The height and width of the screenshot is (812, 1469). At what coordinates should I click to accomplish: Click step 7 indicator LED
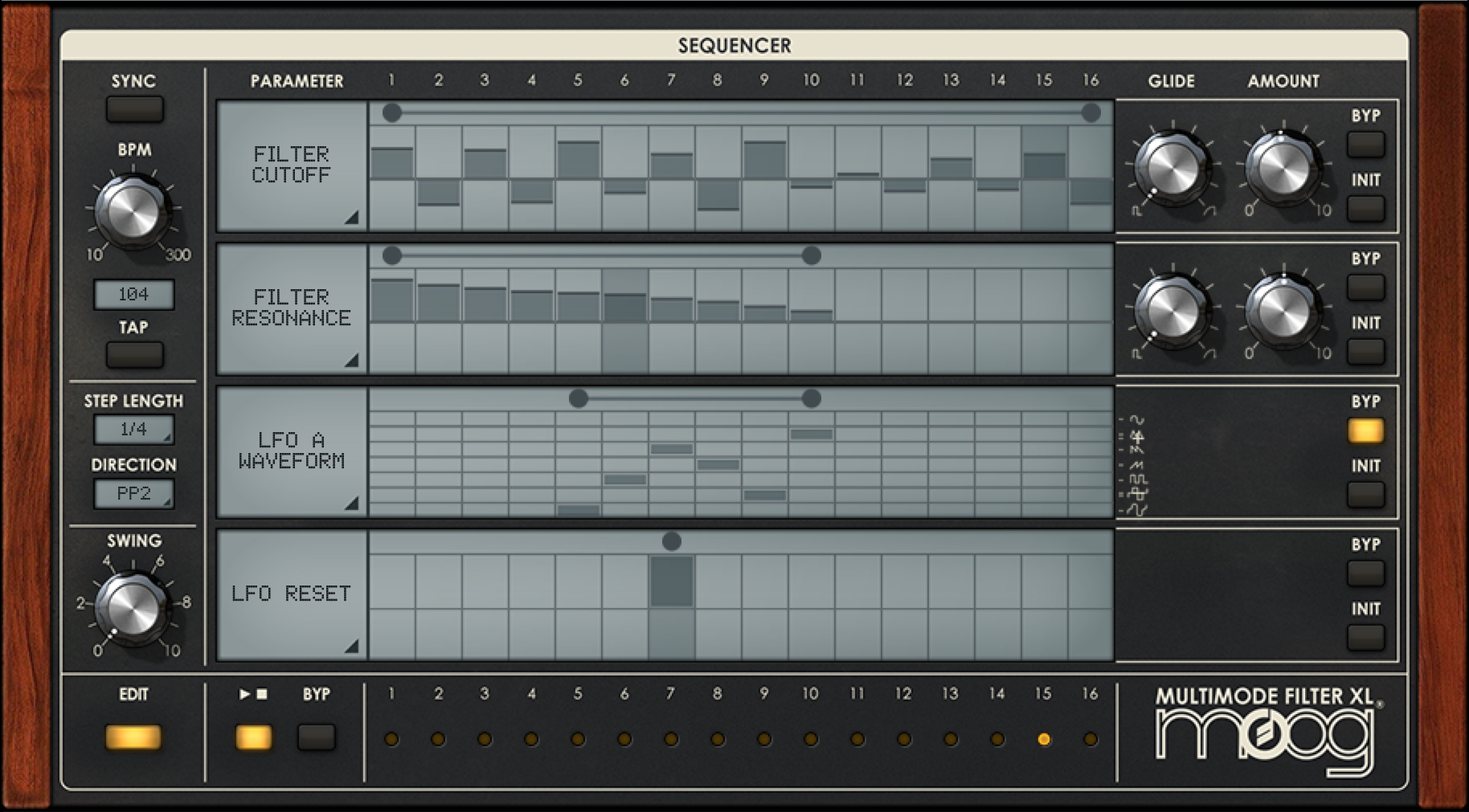click(671, 739)
